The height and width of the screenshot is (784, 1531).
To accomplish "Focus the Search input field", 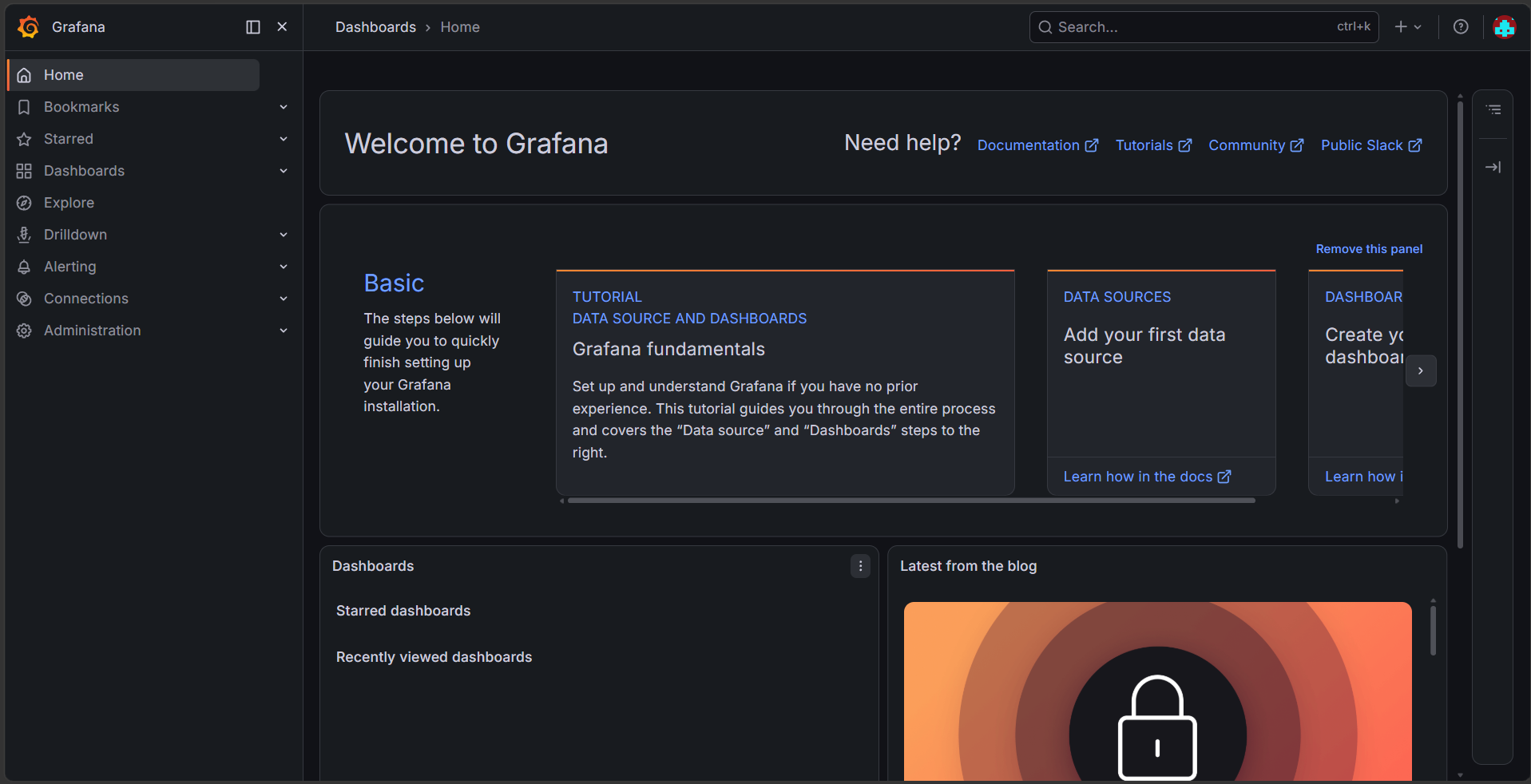I will click(1204, 27).
